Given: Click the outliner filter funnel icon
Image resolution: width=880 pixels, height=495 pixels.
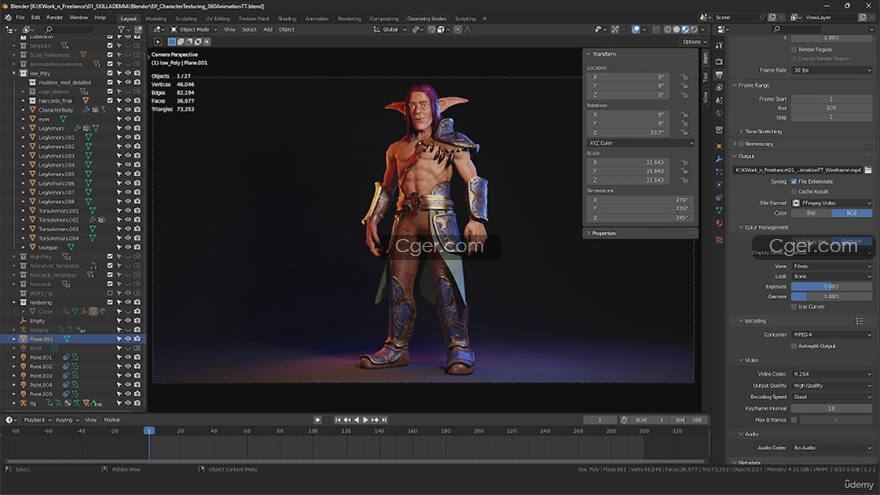Looking at the screenshot, I should coord(121,29).
